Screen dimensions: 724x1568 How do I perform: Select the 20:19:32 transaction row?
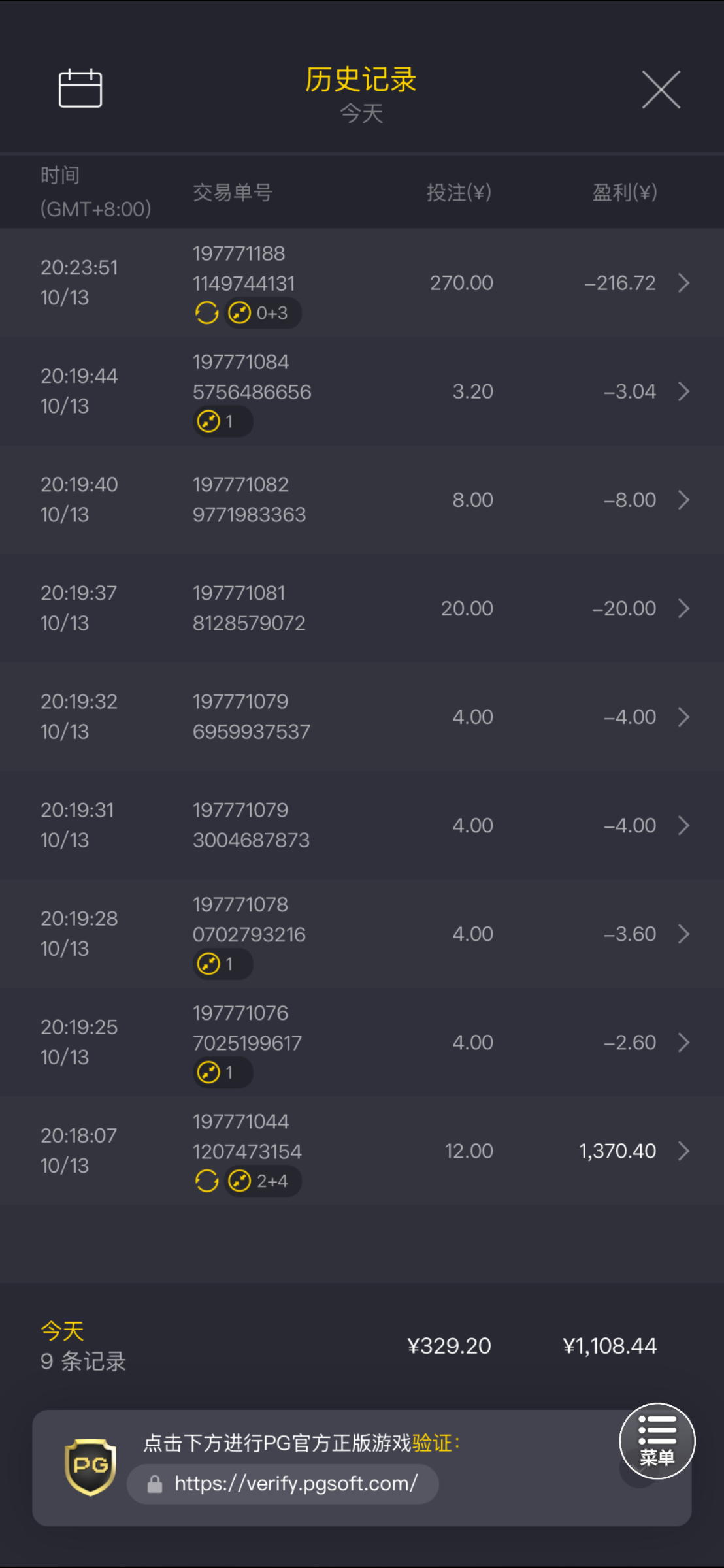coord(362,717)
